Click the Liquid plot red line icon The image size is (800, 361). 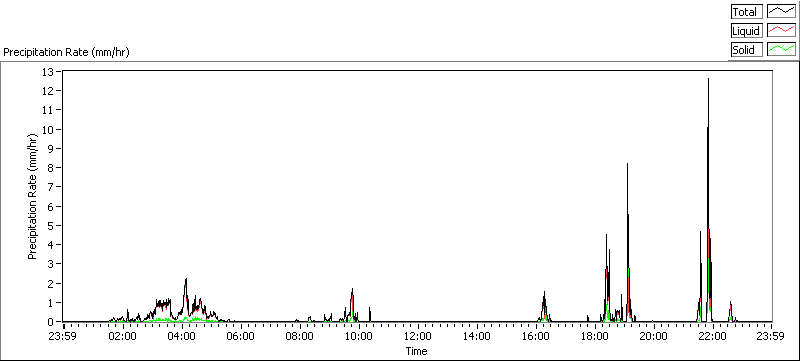tap(782, 31)
